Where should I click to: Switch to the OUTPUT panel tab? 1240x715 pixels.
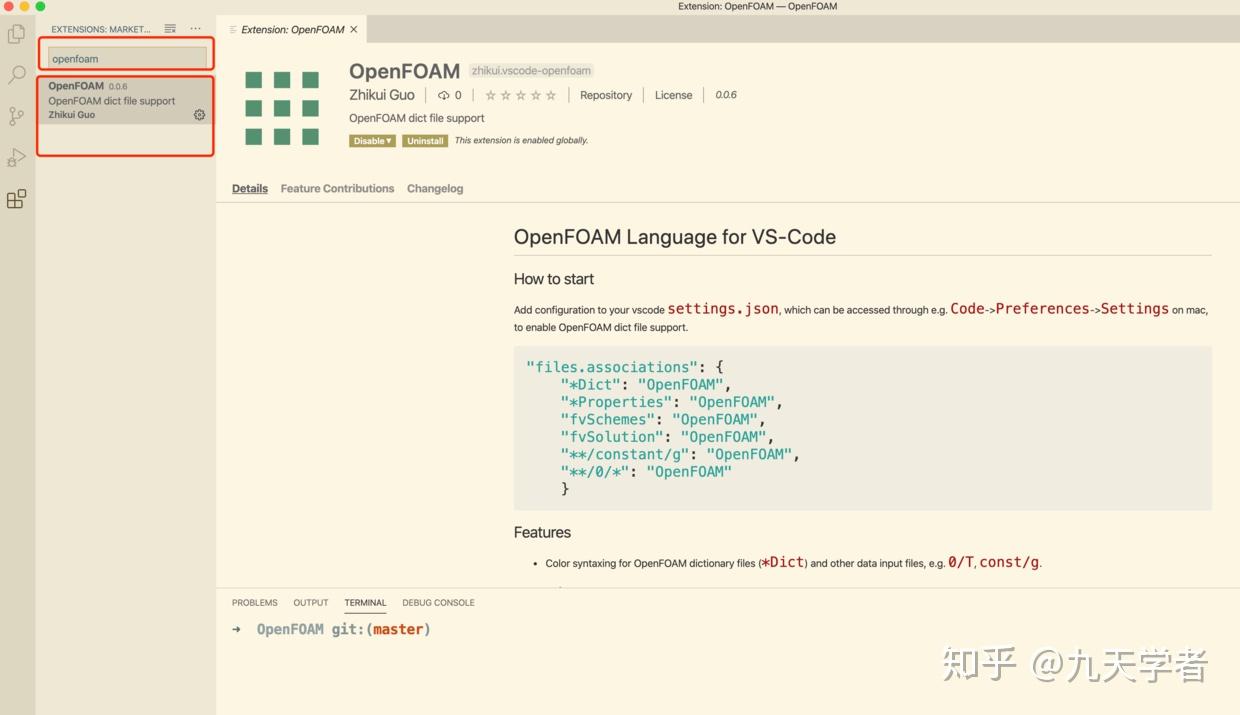pyautogui.click(x=310, y=602)
